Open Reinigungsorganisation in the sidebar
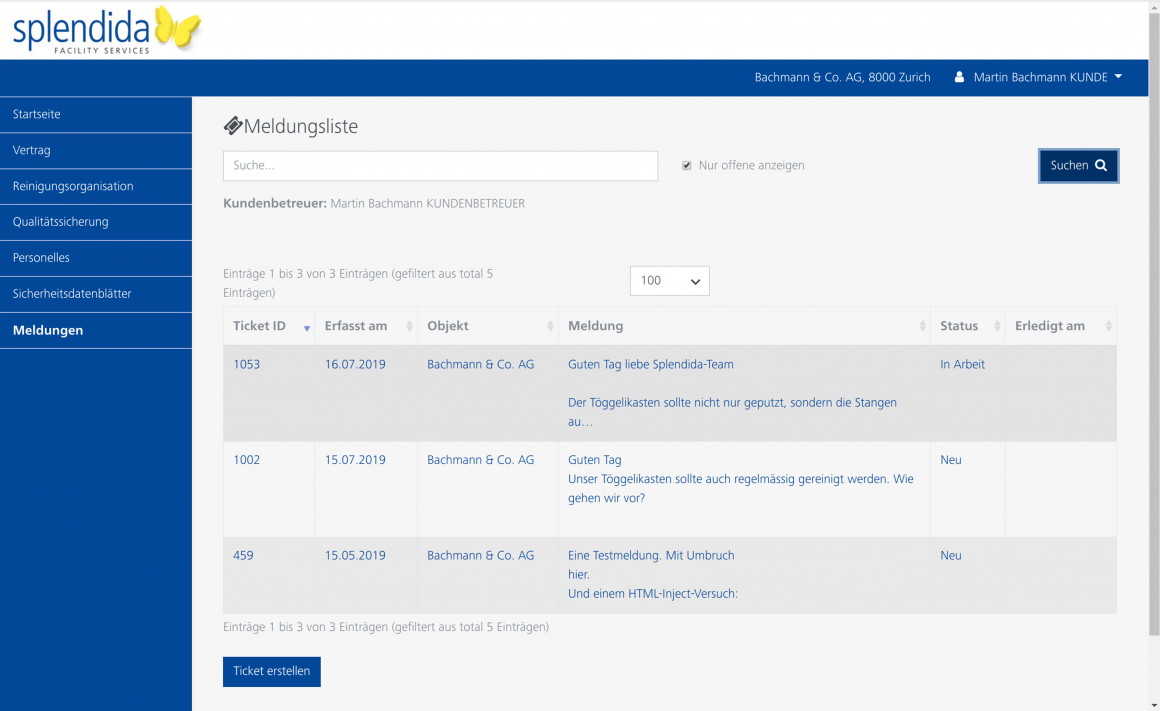Screen dimensions: 1160x711 click(x=95, y=186)
